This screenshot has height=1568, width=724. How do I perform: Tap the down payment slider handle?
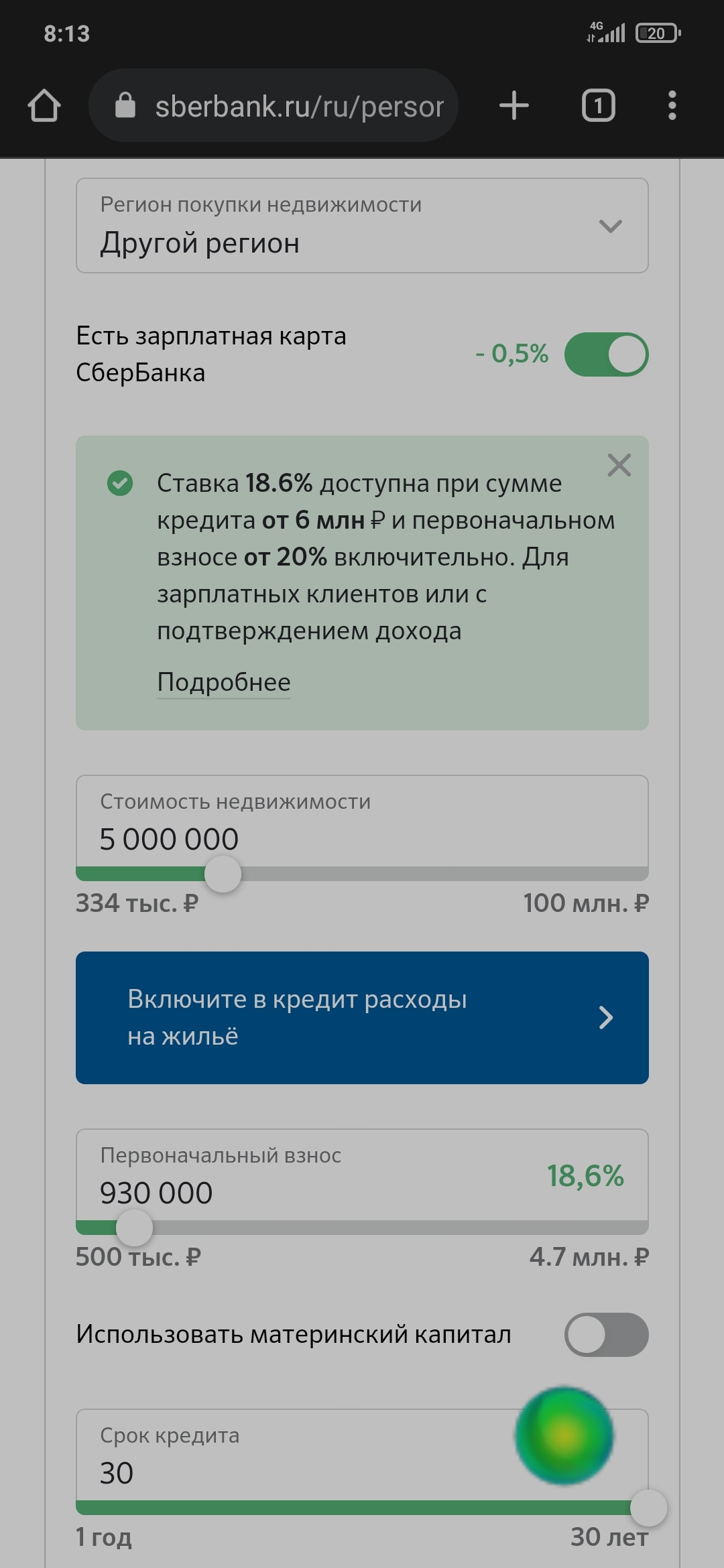134,1228
